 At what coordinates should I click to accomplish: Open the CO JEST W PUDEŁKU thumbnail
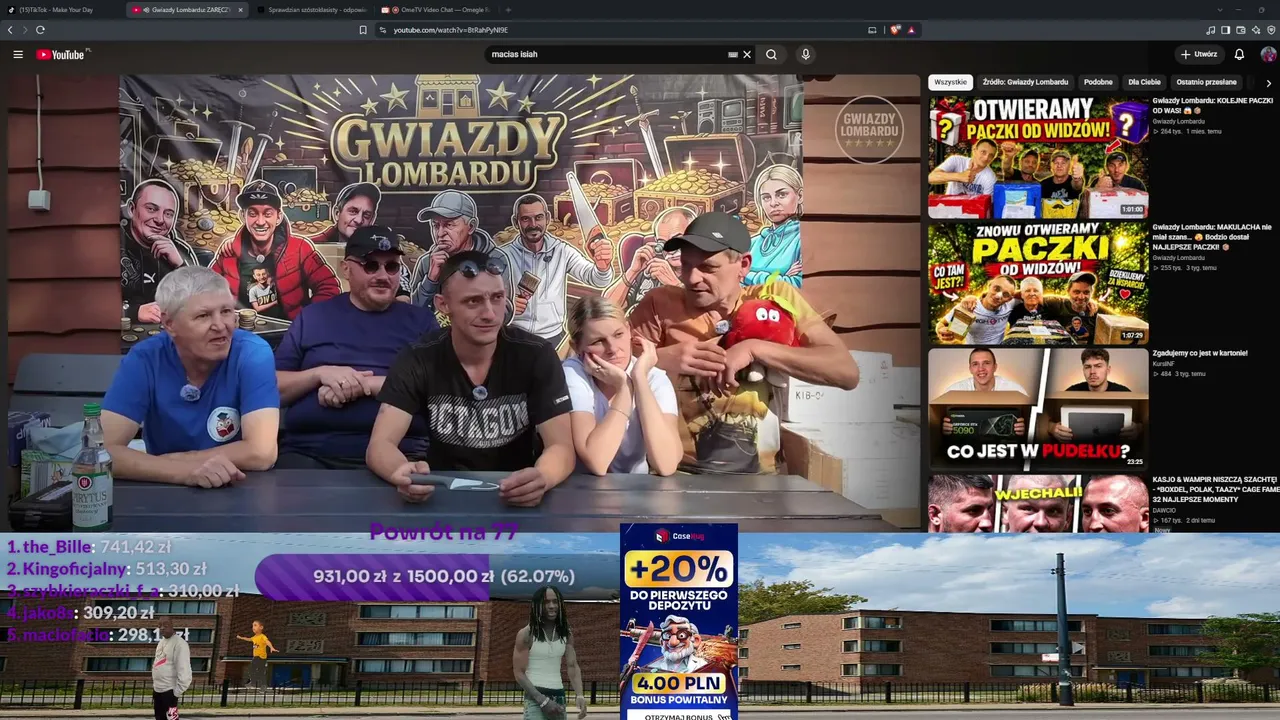click(x=1038, y=409)
